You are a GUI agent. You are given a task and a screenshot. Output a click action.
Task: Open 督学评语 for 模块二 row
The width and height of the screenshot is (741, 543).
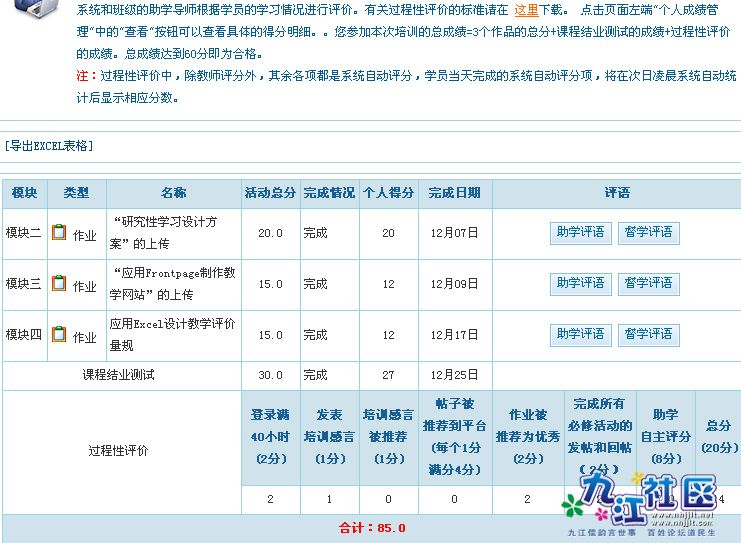pyautogui.click(x=649, y=233)
